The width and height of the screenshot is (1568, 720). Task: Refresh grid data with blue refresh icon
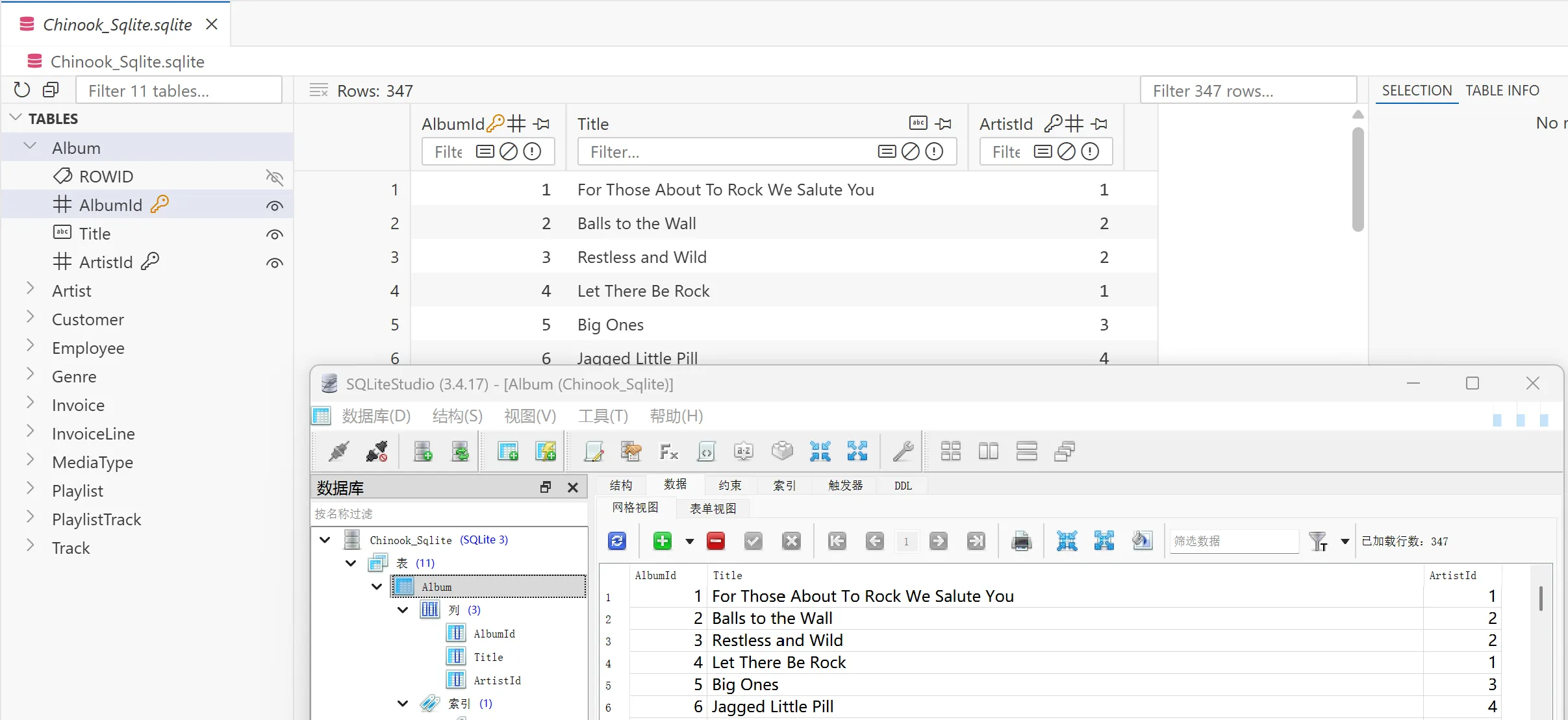(x=616, y=541)
